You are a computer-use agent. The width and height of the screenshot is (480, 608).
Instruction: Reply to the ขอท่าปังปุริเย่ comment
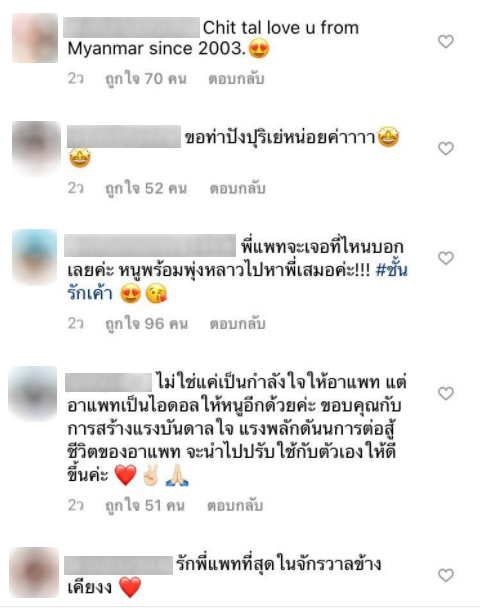[x=237, y=188]
